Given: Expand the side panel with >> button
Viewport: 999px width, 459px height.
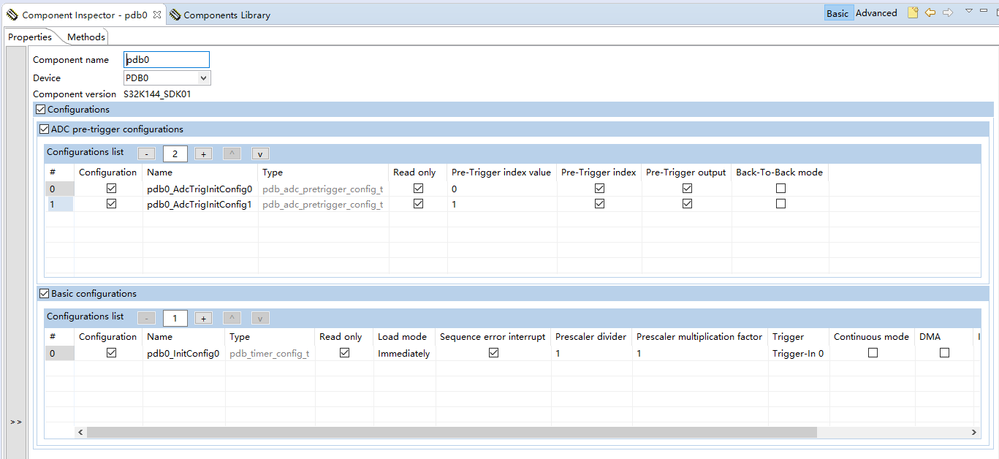Looking at the screenshot, I should [15, 422].
